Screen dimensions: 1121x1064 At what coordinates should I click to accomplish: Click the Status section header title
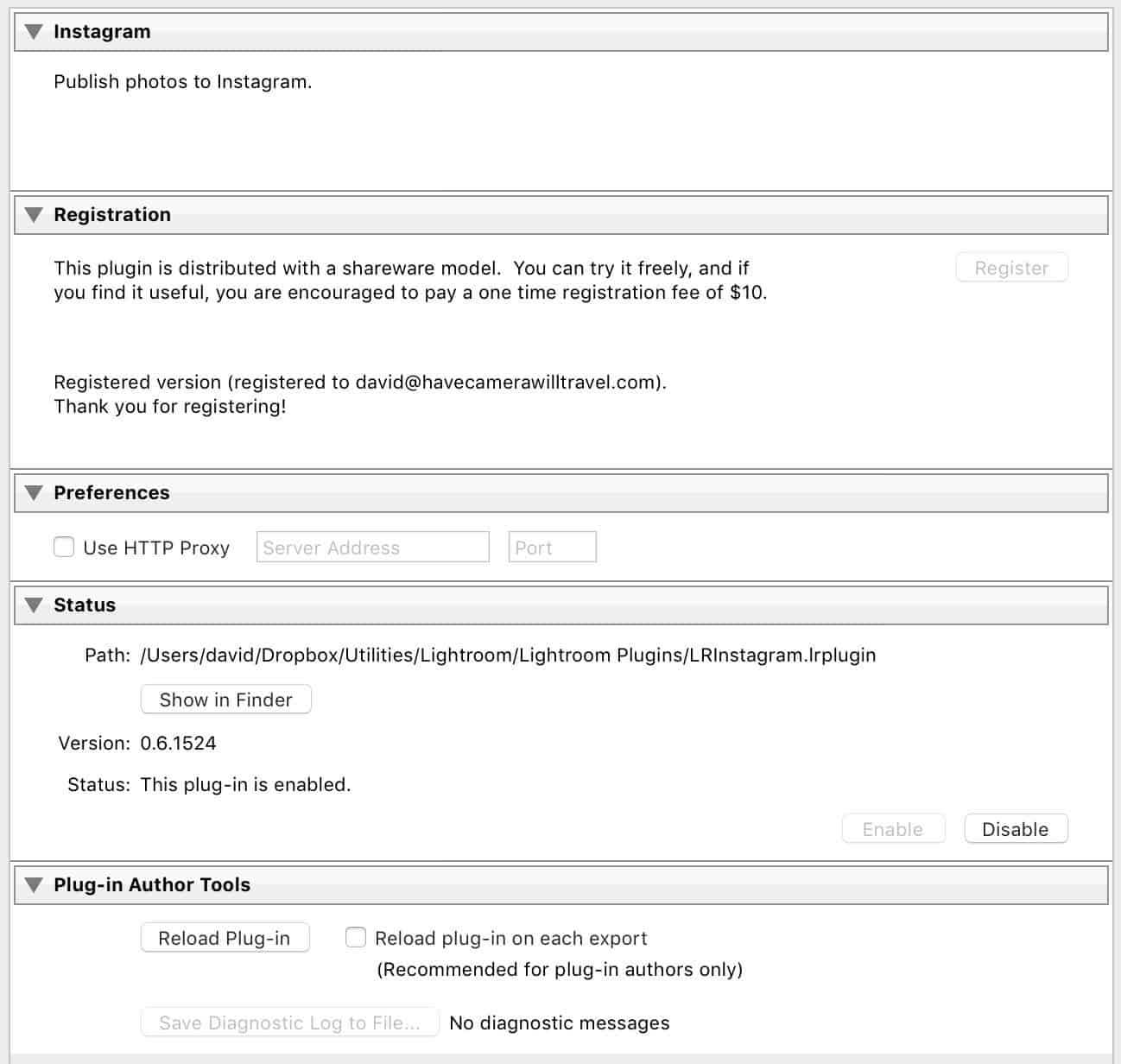click(x=85, y=605)
